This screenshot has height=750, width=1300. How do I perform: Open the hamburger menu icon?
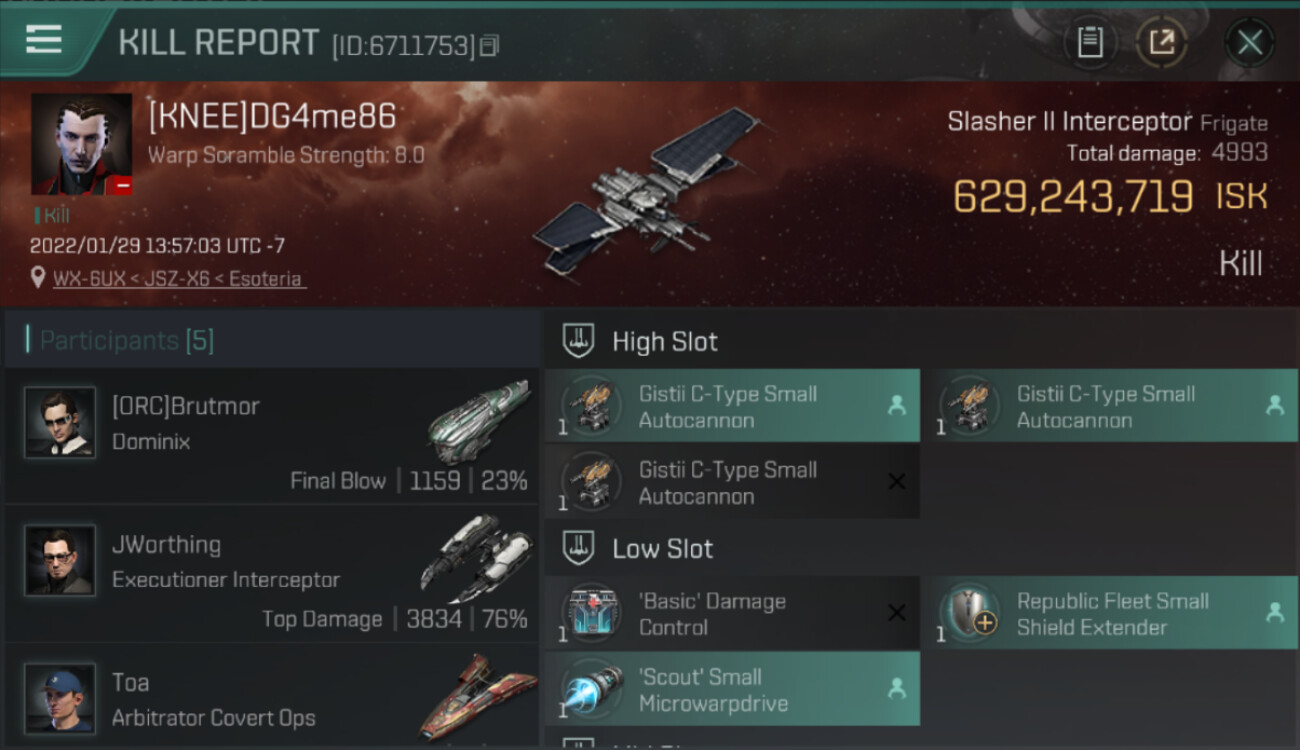pyautogui.click(x=44, y=40)
